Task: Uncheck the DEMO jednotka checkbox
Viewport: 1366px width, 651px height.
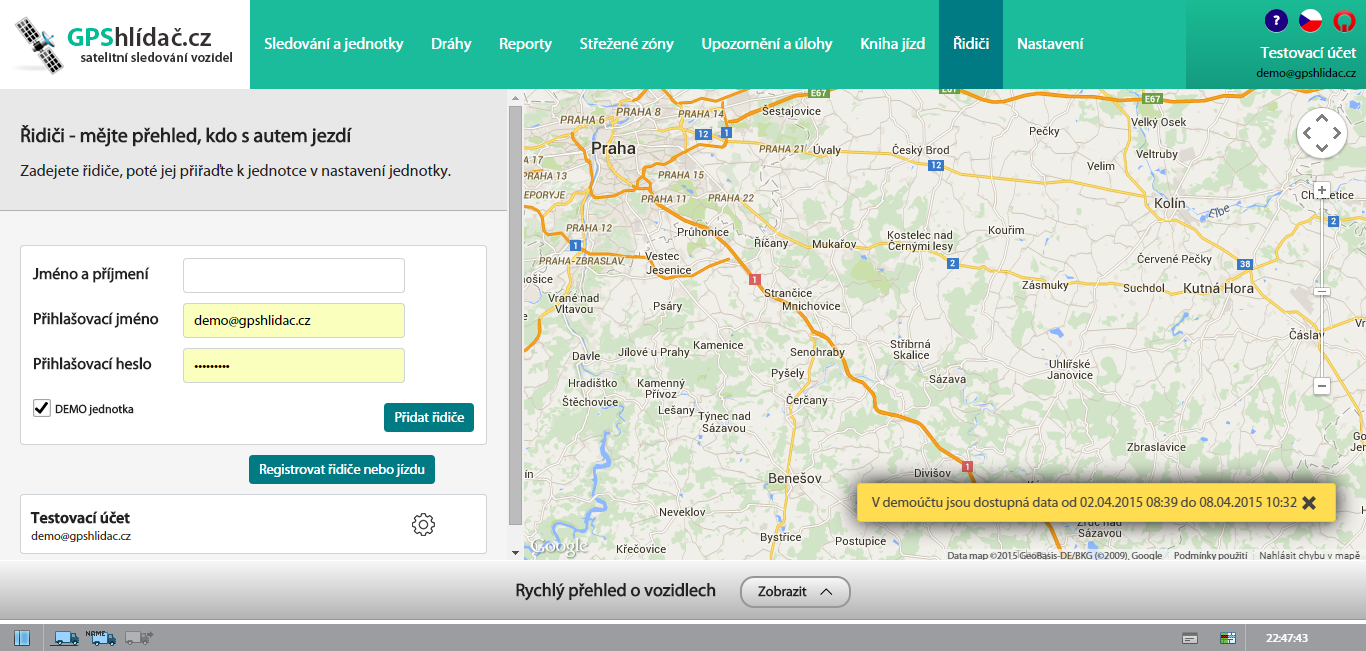Action: pos(42,408)
